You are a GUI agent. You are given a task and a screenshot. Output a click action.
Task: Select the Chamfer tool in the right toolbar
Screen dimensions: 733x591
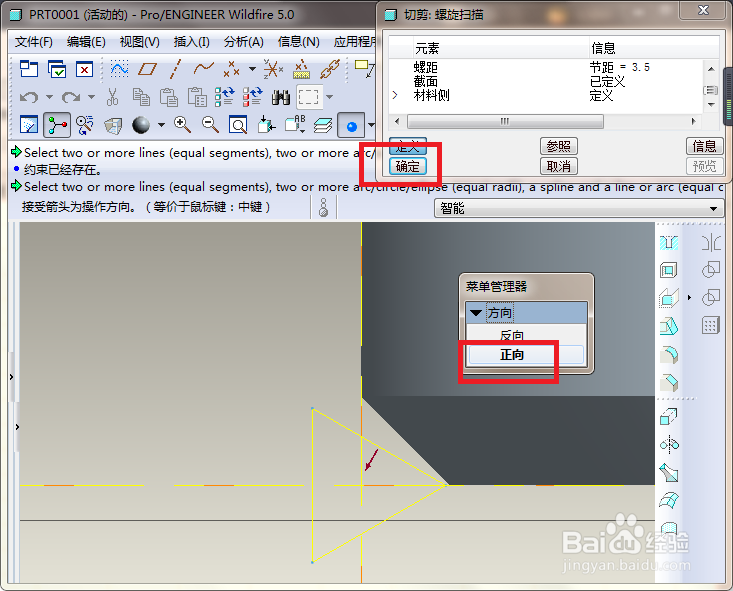pyautogui.click(x=669, y=382)
